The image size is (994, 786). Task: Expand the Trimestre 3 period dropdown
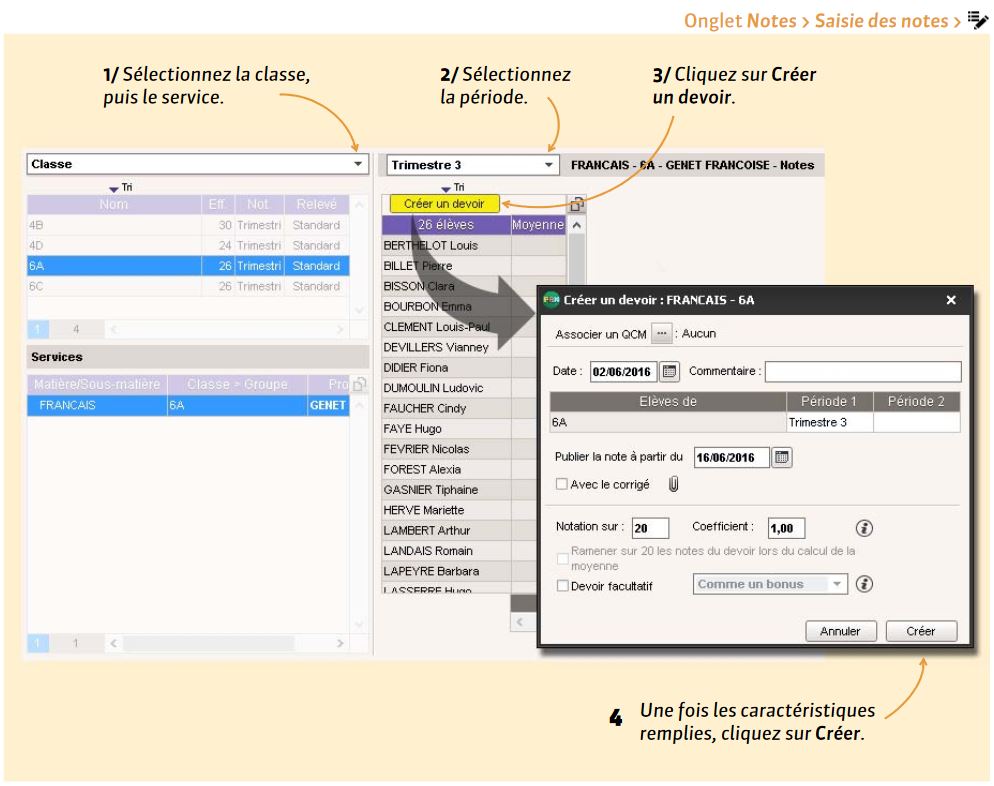click(548, 164)
